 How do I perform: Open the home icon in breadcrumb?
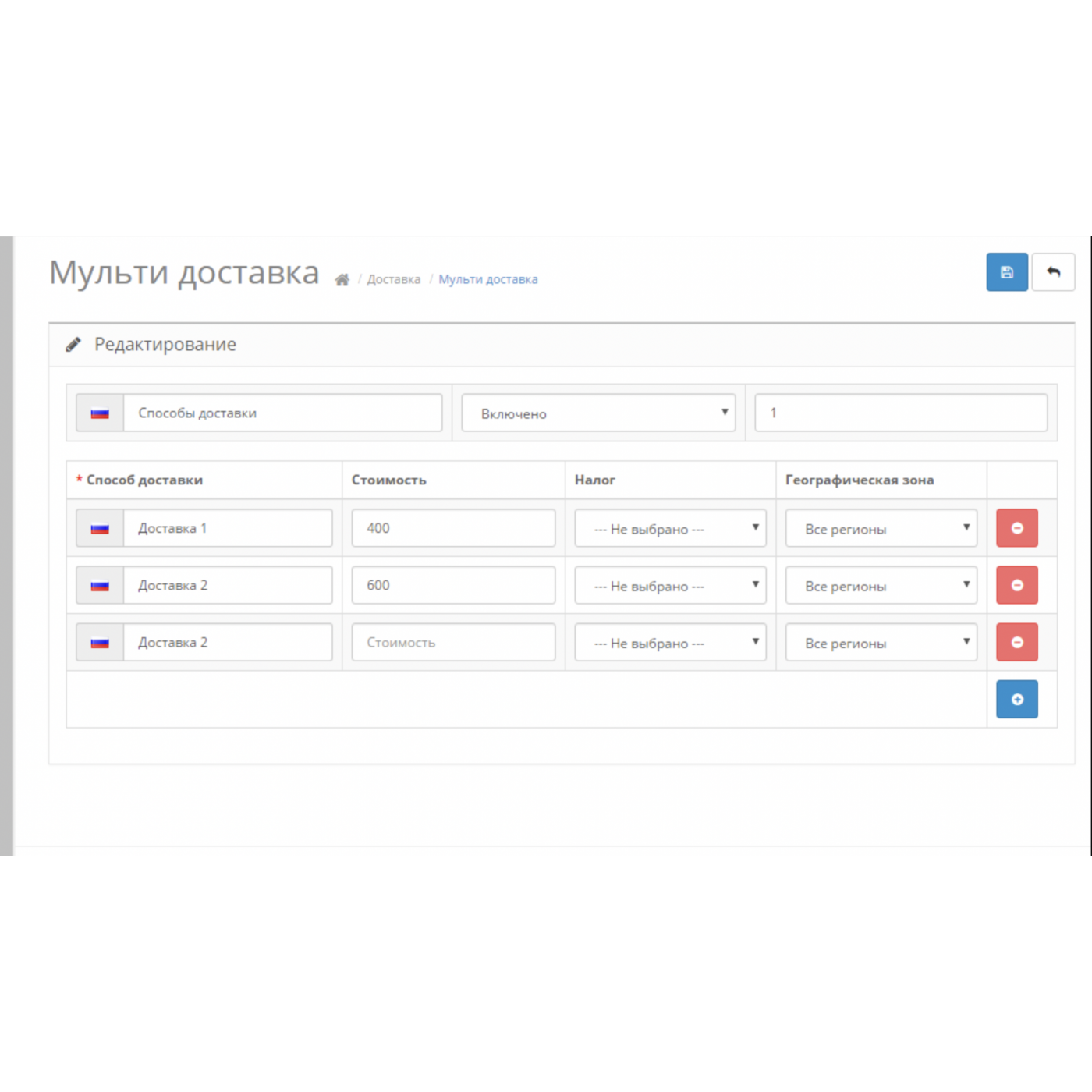click(342, 280)
